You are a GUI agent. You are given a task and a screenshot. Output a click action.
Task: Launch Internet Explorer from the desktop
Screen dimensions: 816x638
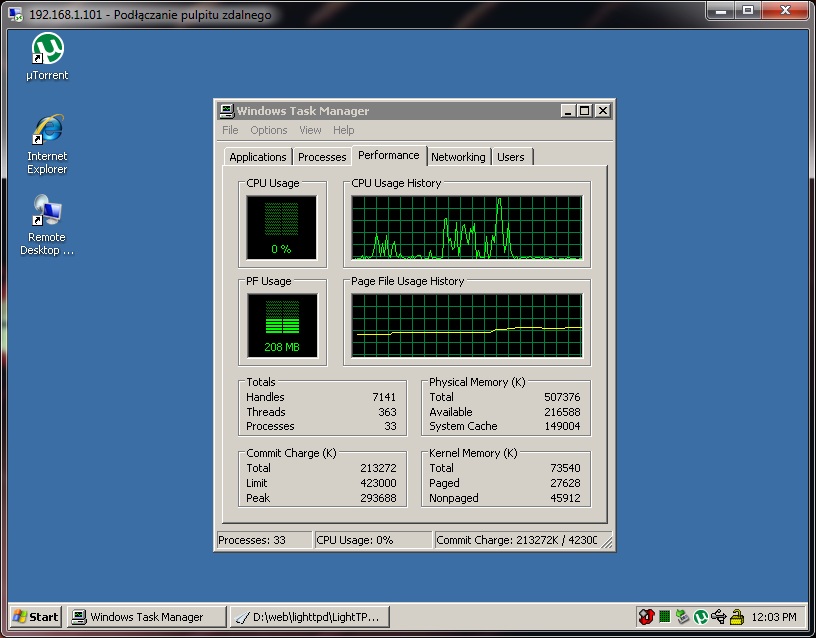tap(47, 144)
